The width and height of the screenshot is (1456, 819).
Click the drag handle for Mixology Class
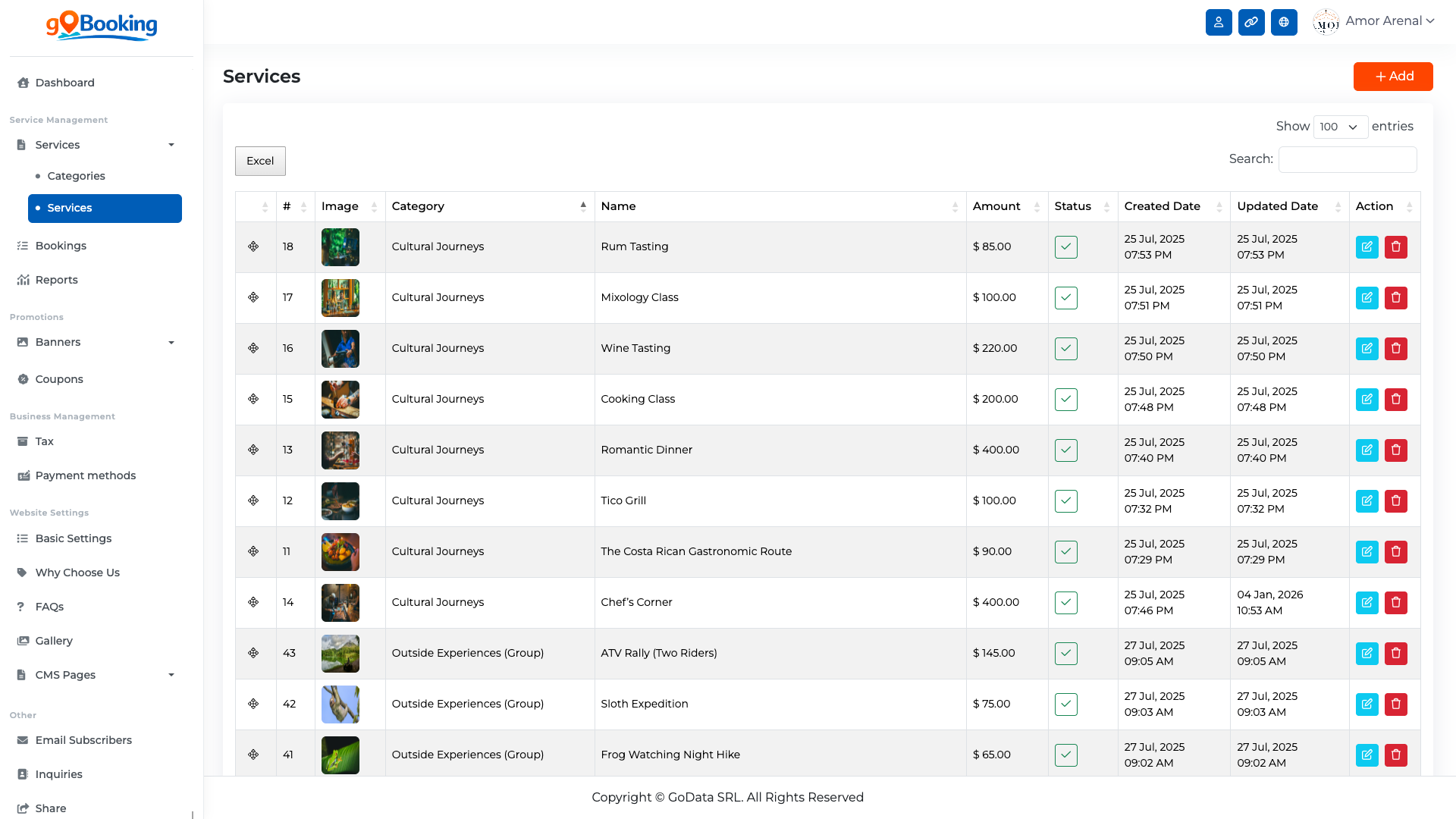253,298
